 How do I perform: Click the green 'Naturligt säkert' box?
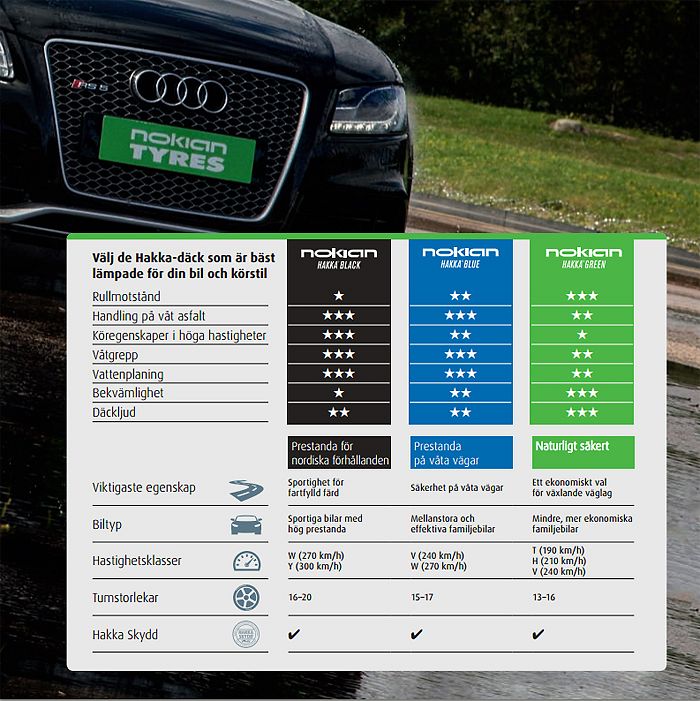583,452
